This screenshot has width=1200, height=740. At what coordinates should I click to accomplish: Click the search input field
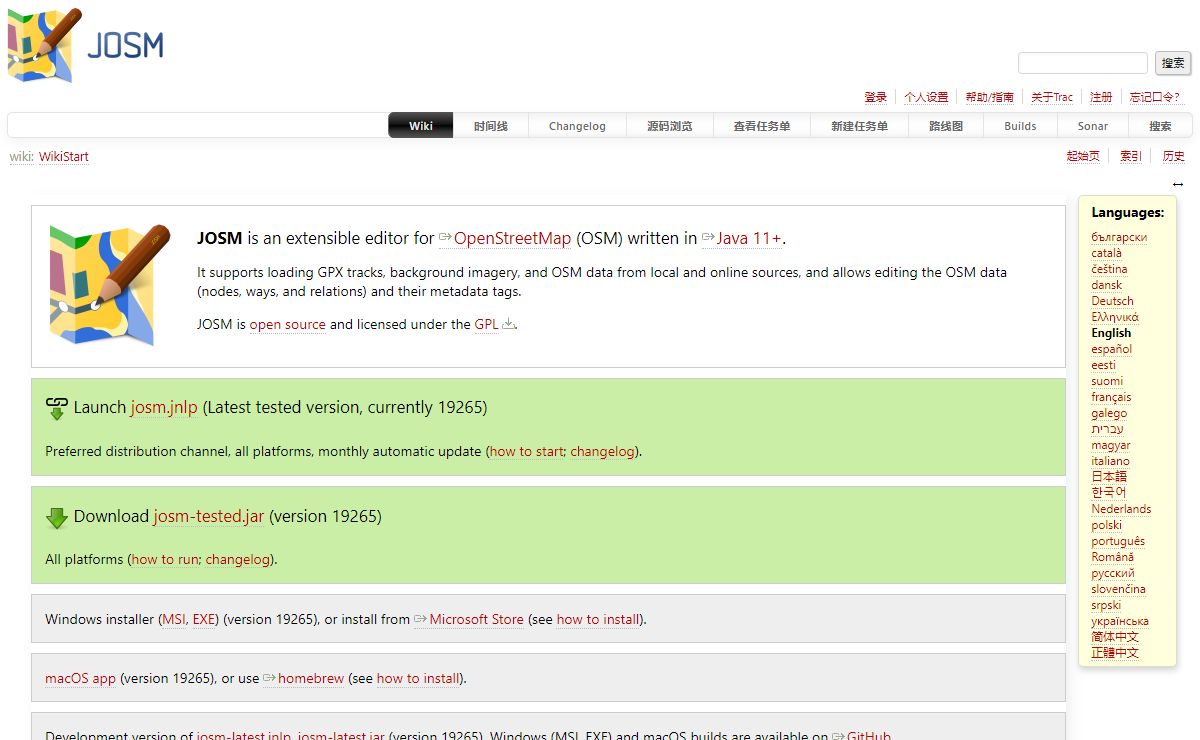point(1083,63)
